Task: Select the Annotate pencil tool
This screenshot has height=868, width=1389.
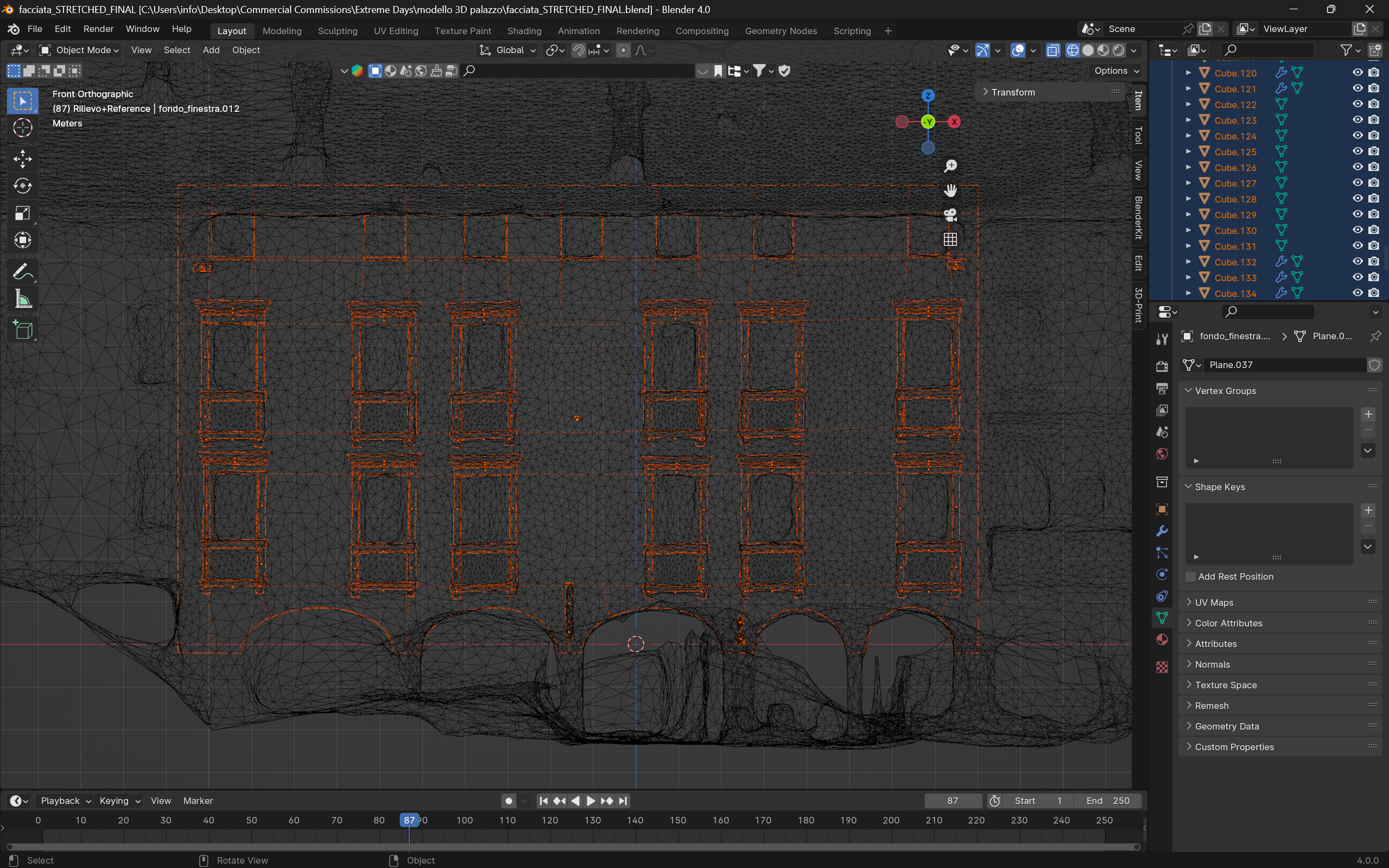Action: [x=22, y=271]
